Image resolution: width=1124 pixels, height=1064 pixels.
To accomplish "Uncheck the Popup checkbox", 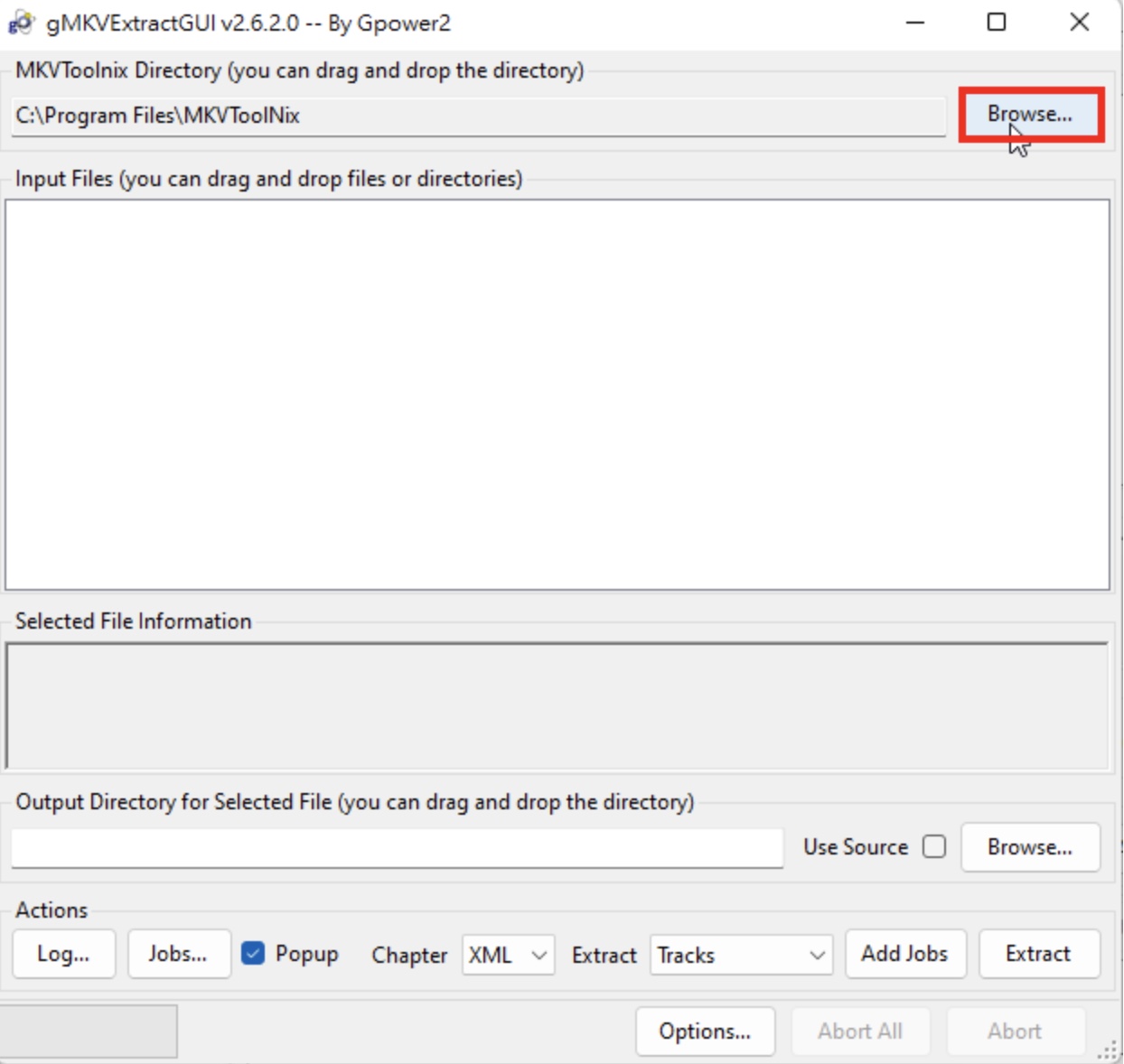I will (253, 954).
